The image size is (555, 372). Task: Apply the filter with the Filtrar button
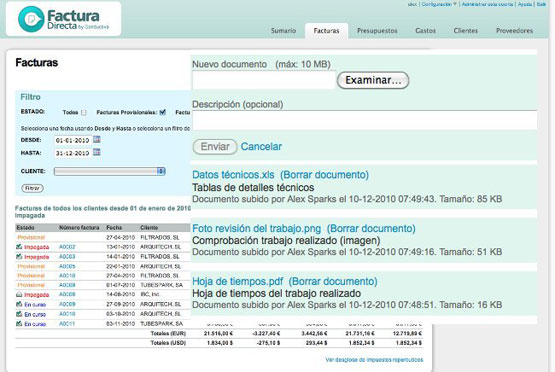[32, 188]
